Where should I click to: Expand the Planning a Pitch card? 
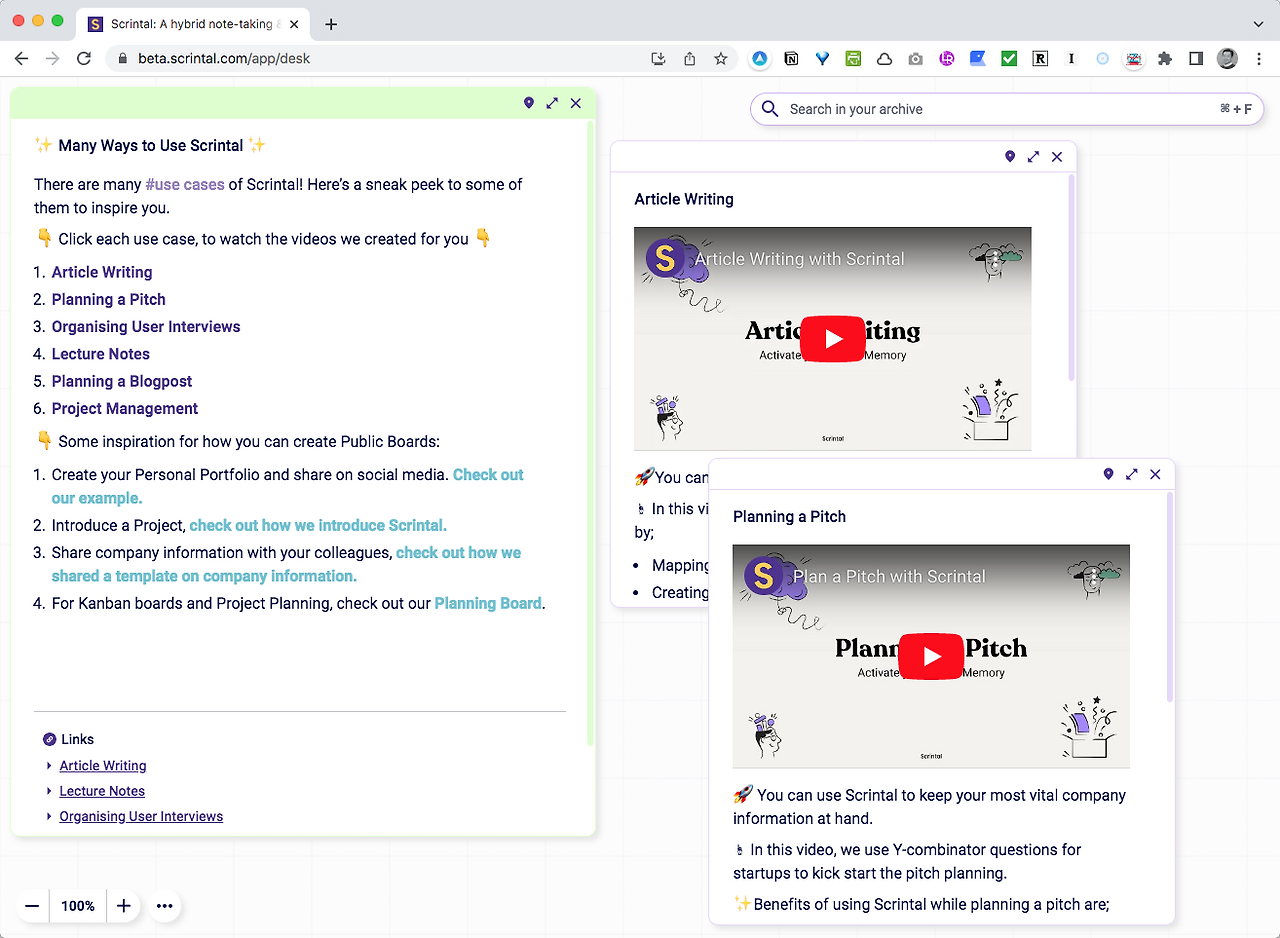pos(1132,474)
